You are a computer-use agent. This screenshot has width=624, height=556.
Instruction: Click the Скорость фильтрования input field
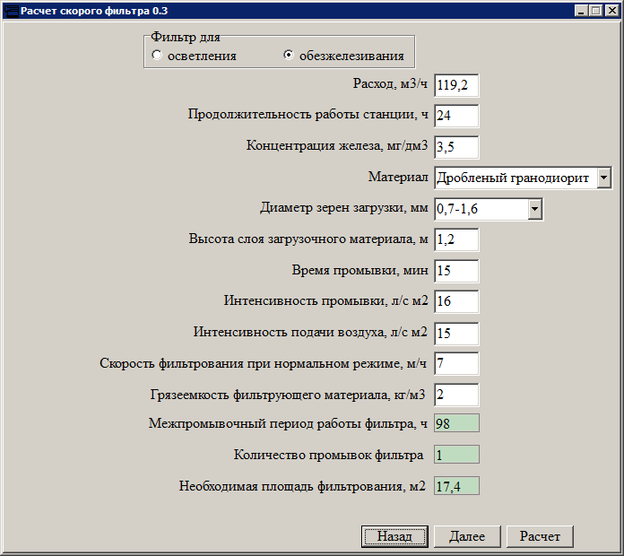point(456,363)
